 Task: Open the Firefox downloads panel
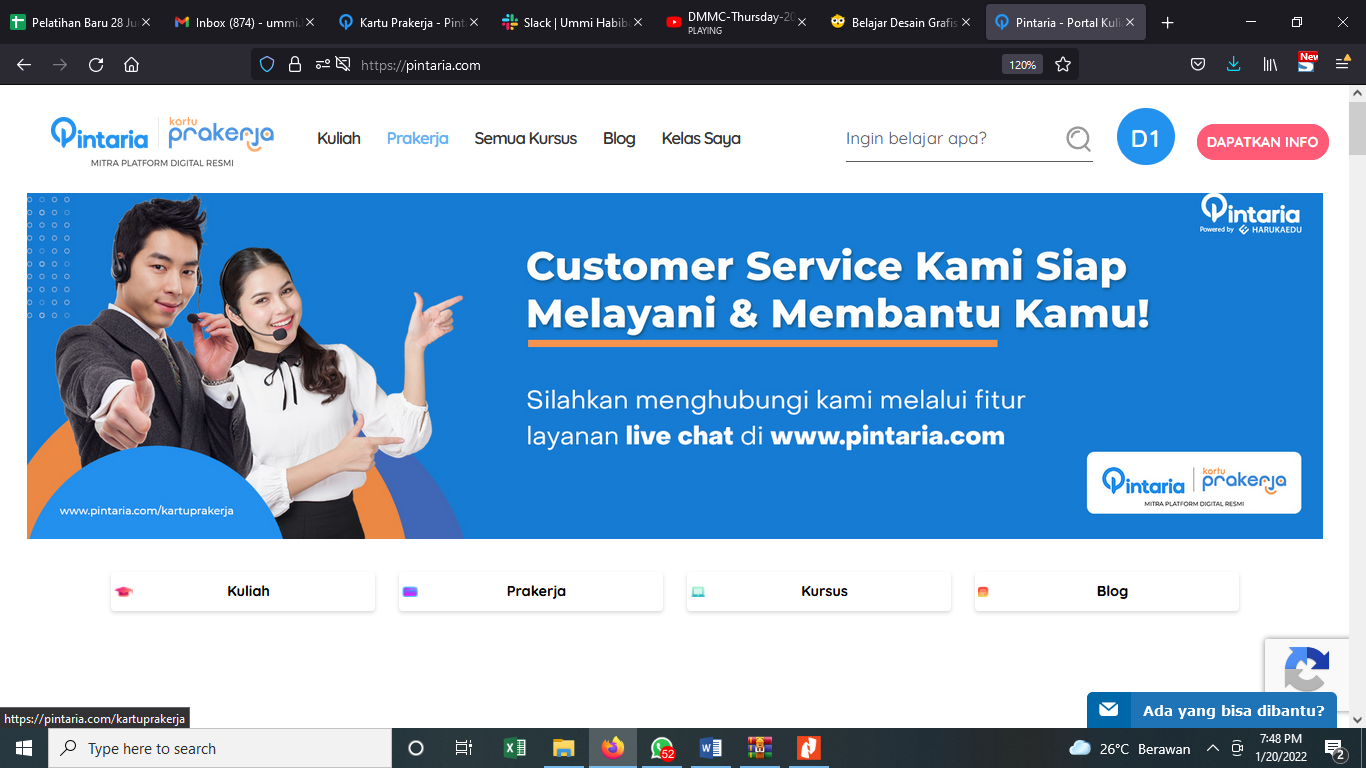pyautogui.click(x=1233, y=65)
